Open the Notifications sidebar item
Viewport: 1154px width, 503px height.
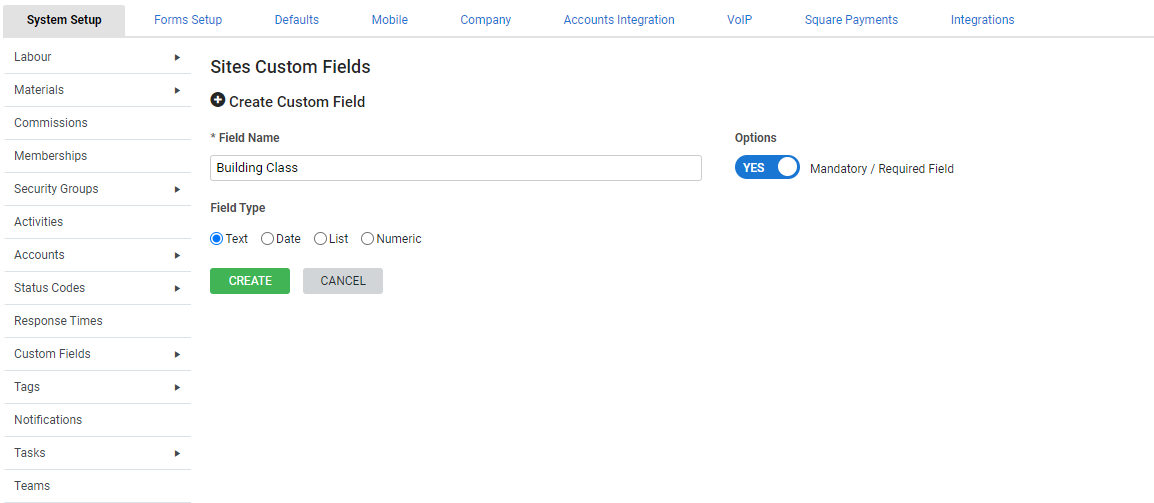pos(48,420)
